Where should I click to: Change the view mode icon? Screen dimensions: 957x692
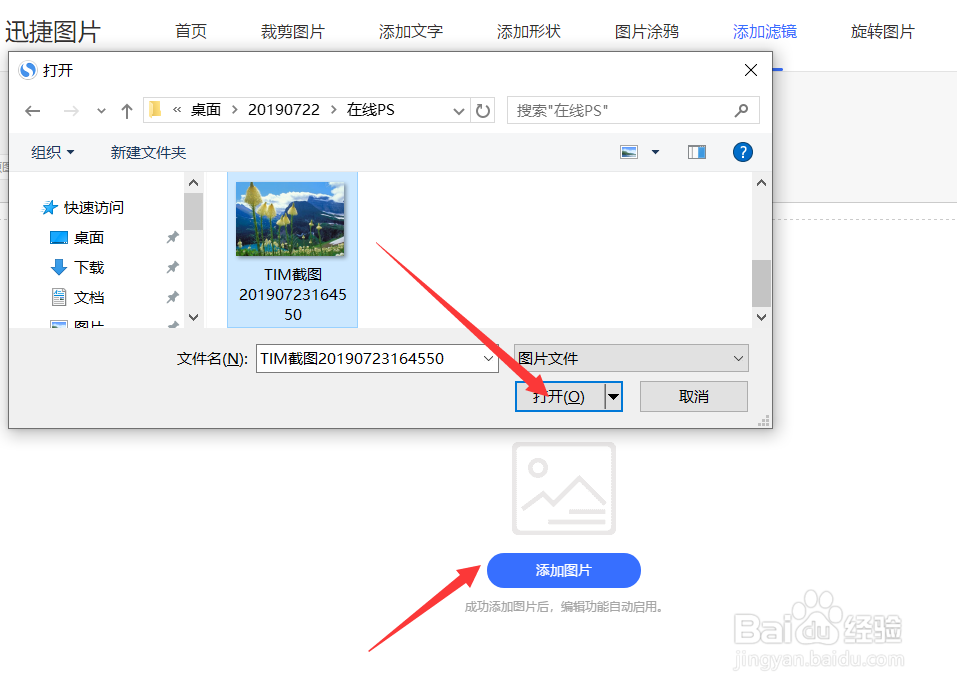[x=629, y=152]
